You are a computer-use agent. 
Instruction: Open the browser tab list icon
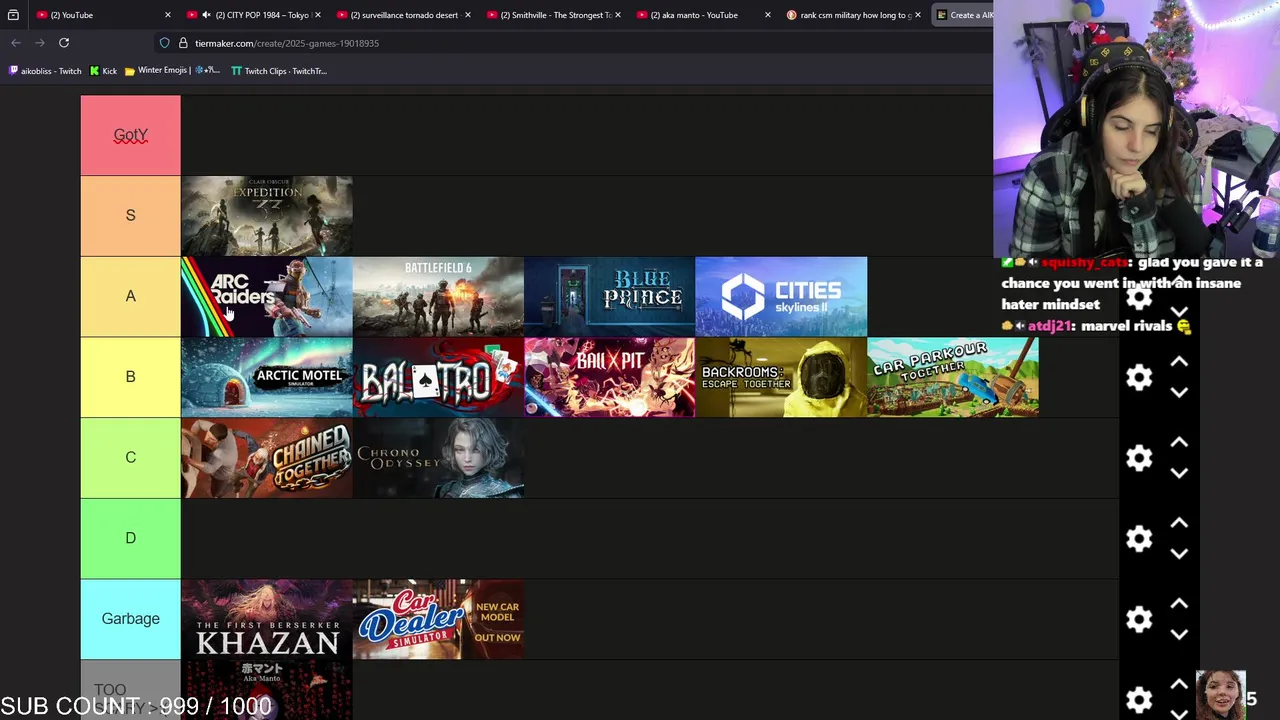coord(13,15)
